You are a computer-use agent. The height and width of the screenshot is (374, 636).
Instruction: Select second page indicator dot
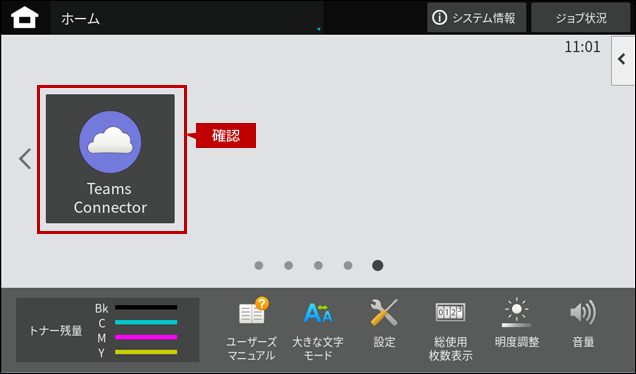click(x=288, y=265)
